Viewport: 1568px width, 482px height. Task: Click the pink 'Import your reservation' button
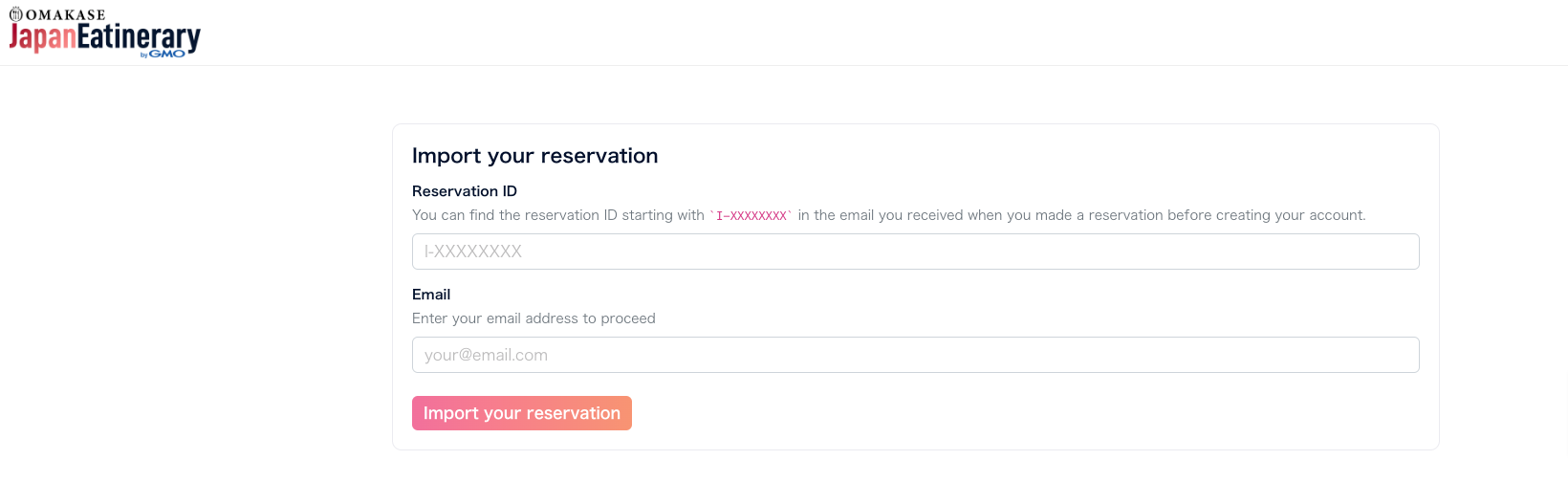[522, 413]
